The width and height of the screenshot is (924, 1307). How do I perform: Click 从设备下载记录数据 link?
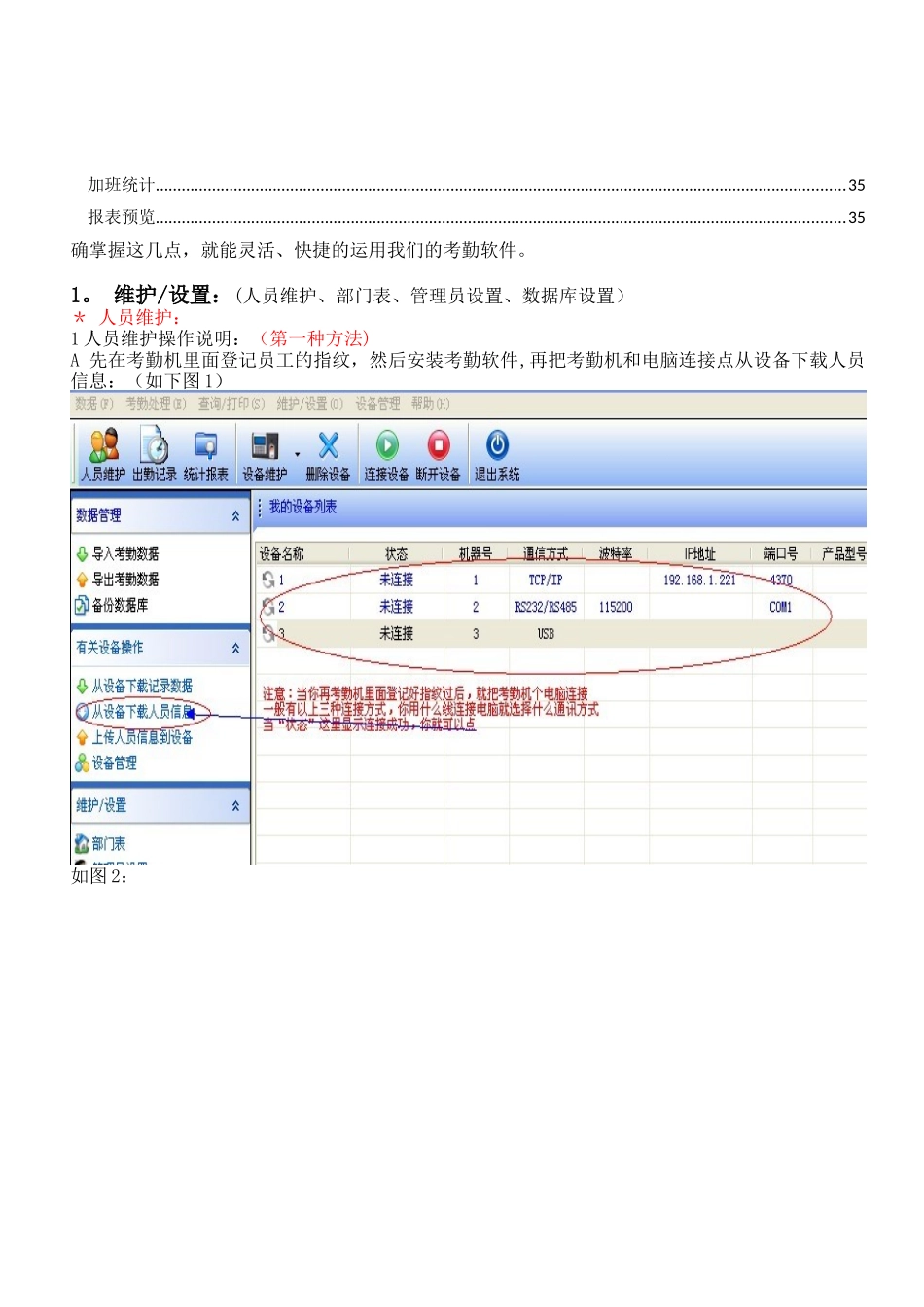pyautogui.click(x=142, y=687)
